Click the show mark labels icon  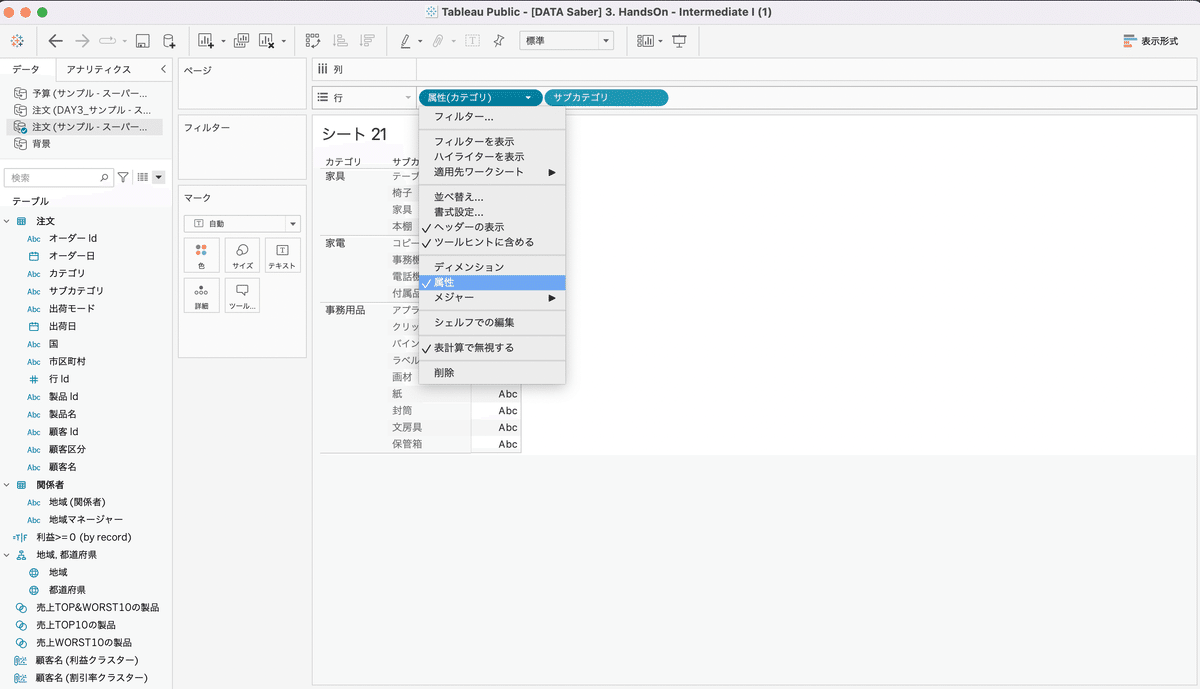tap(472, 41)
